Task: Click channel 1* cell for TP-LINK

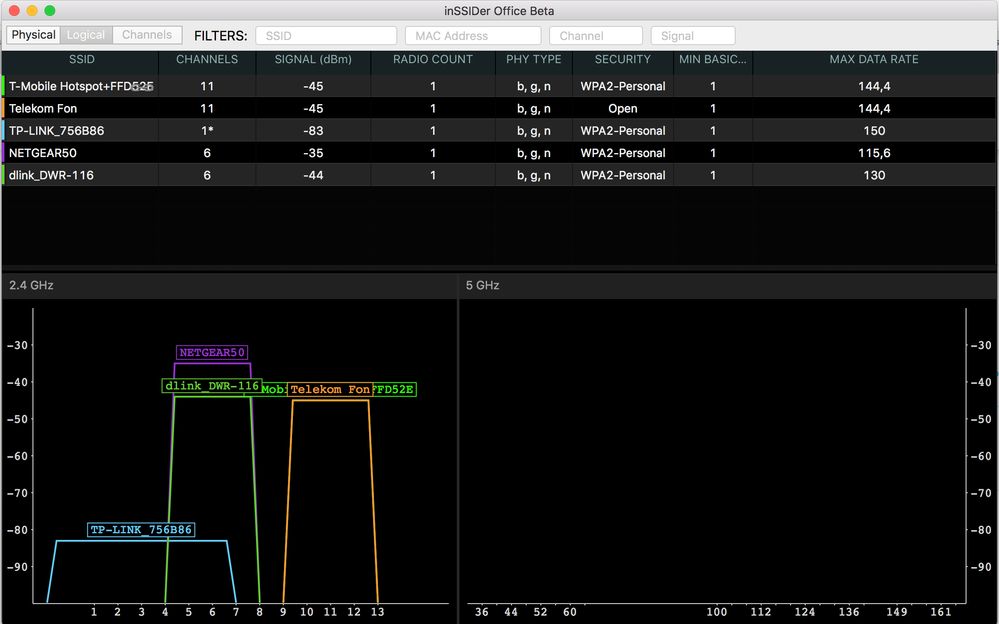Action: click(x=207, y=131)
